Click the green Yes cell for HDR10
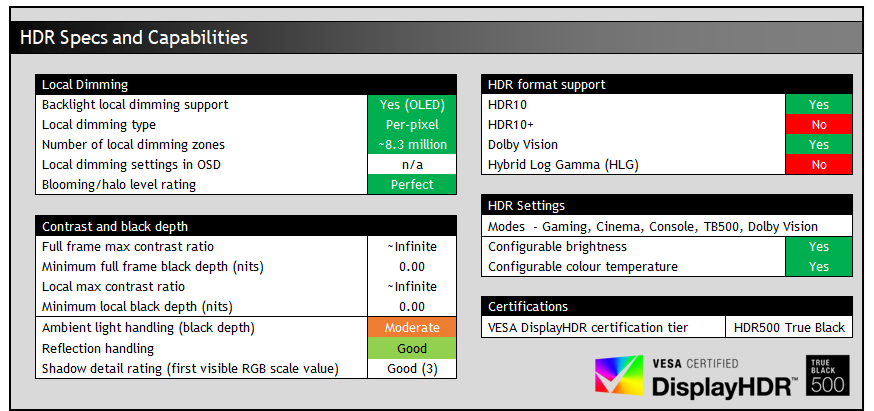Screen dimensions: 874x411 [x=818, y=105]
